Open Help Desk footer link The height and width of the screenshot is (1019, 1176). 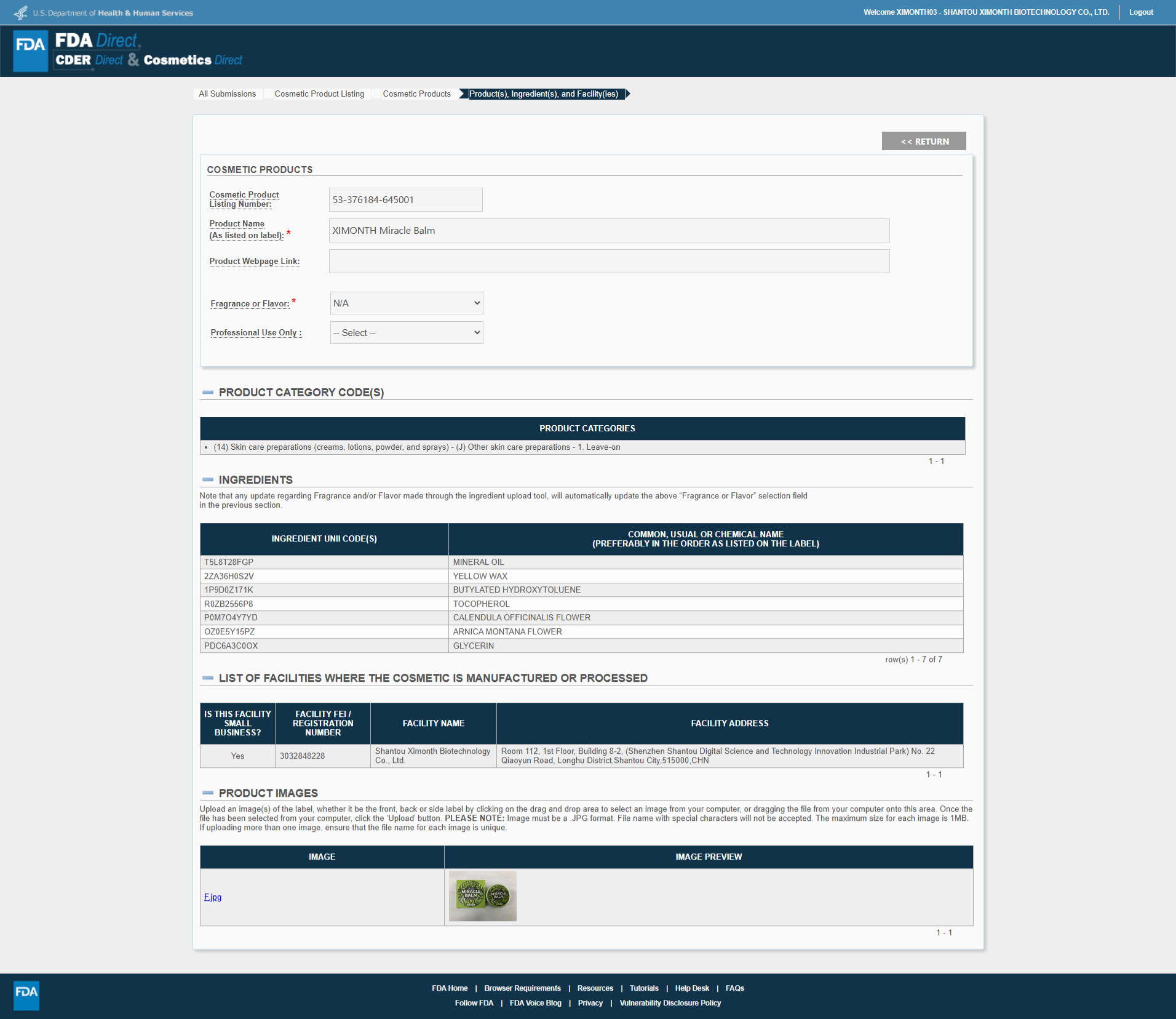point(692,988)
